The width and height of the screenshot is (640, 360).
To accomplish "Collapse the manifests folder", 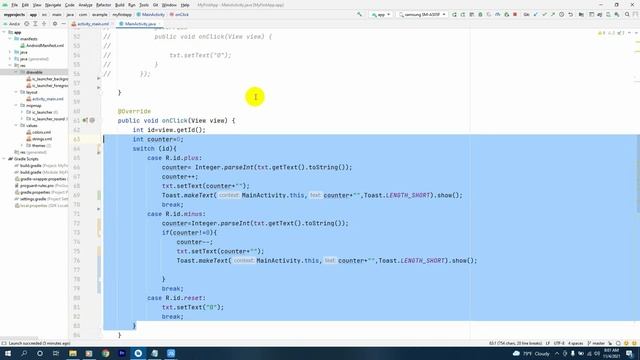I will click(x=10, y=39).
